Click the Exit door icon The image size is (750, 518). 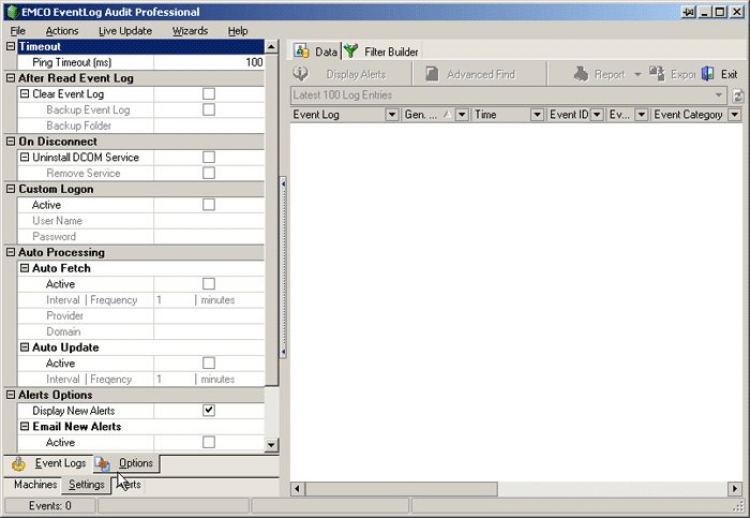(708, 74)
